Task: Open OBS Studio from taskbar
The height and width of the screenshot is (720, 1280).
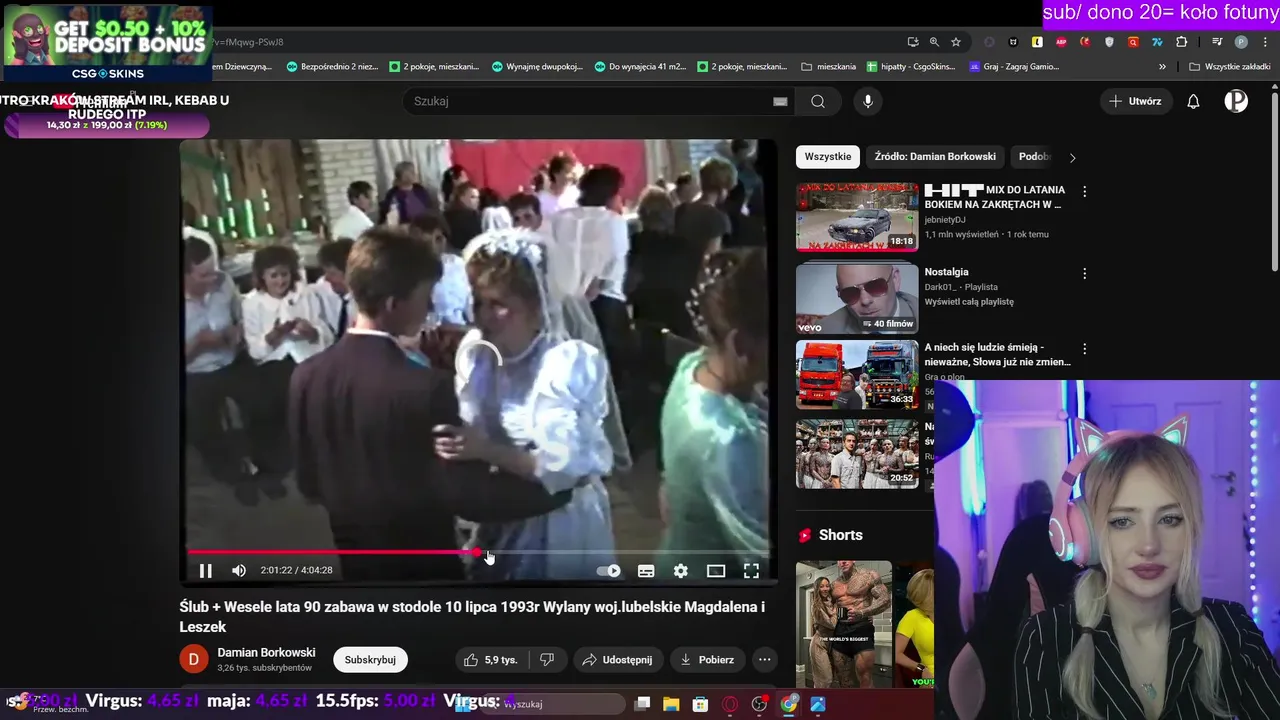Action: click(x=759, y=704)
